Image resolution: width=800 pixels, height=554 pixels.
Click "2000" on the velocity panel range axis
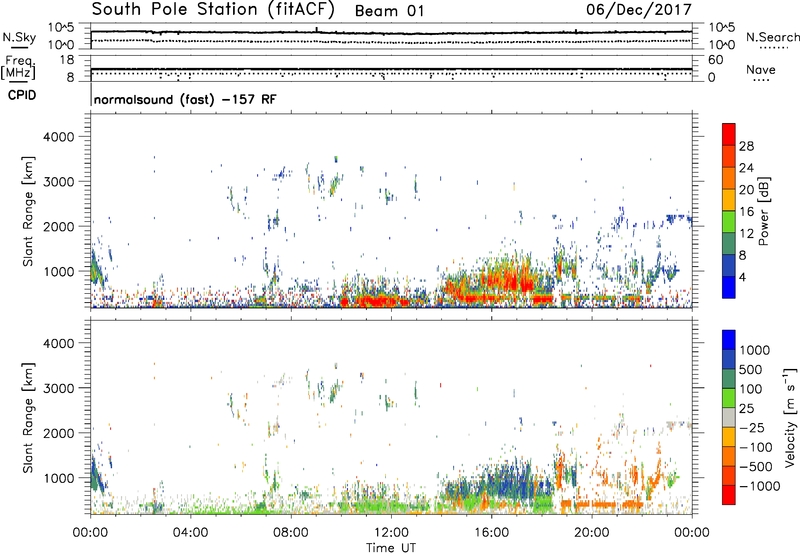point(58,433)
